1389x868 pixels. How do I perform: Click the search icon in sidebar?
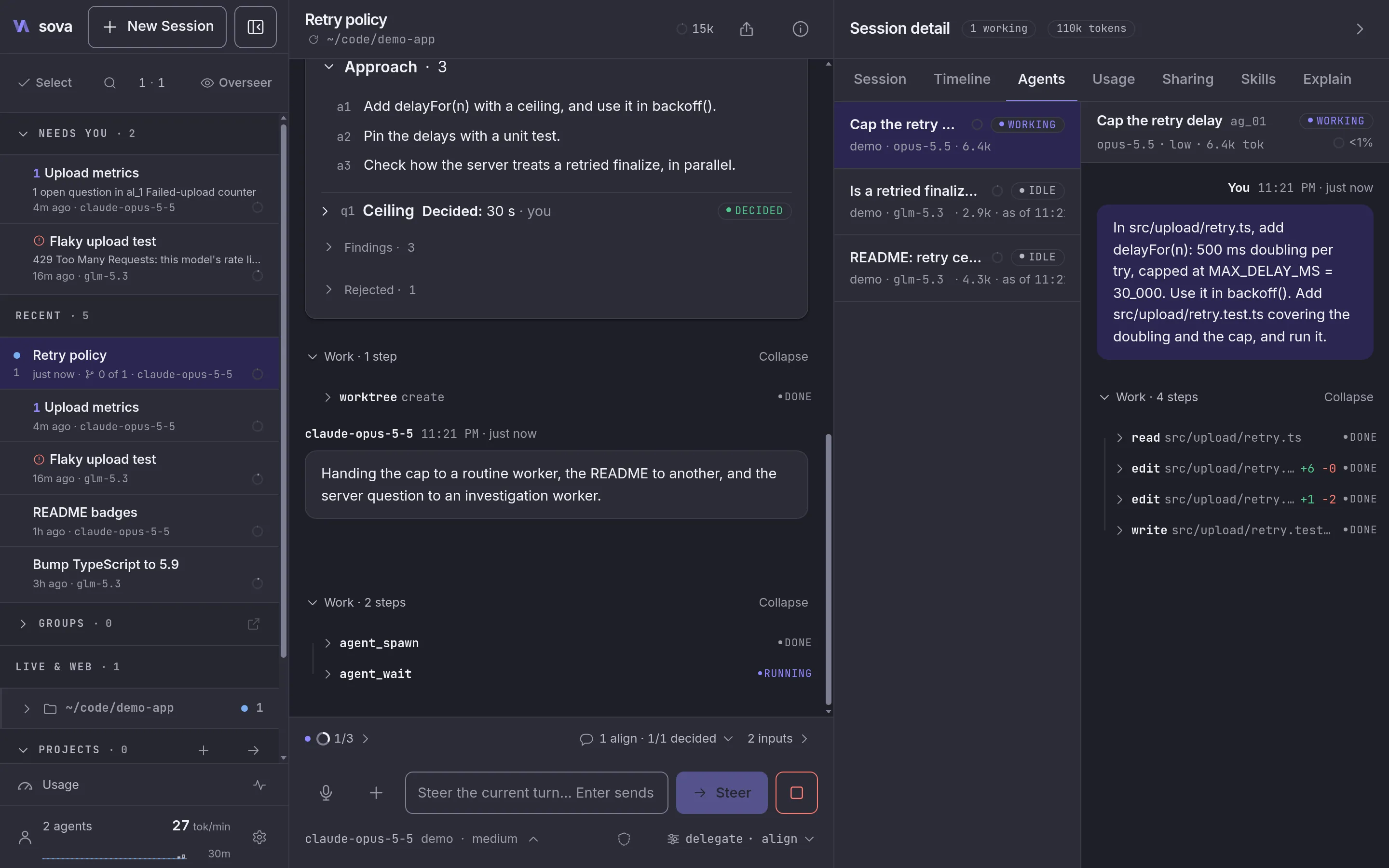109,82
